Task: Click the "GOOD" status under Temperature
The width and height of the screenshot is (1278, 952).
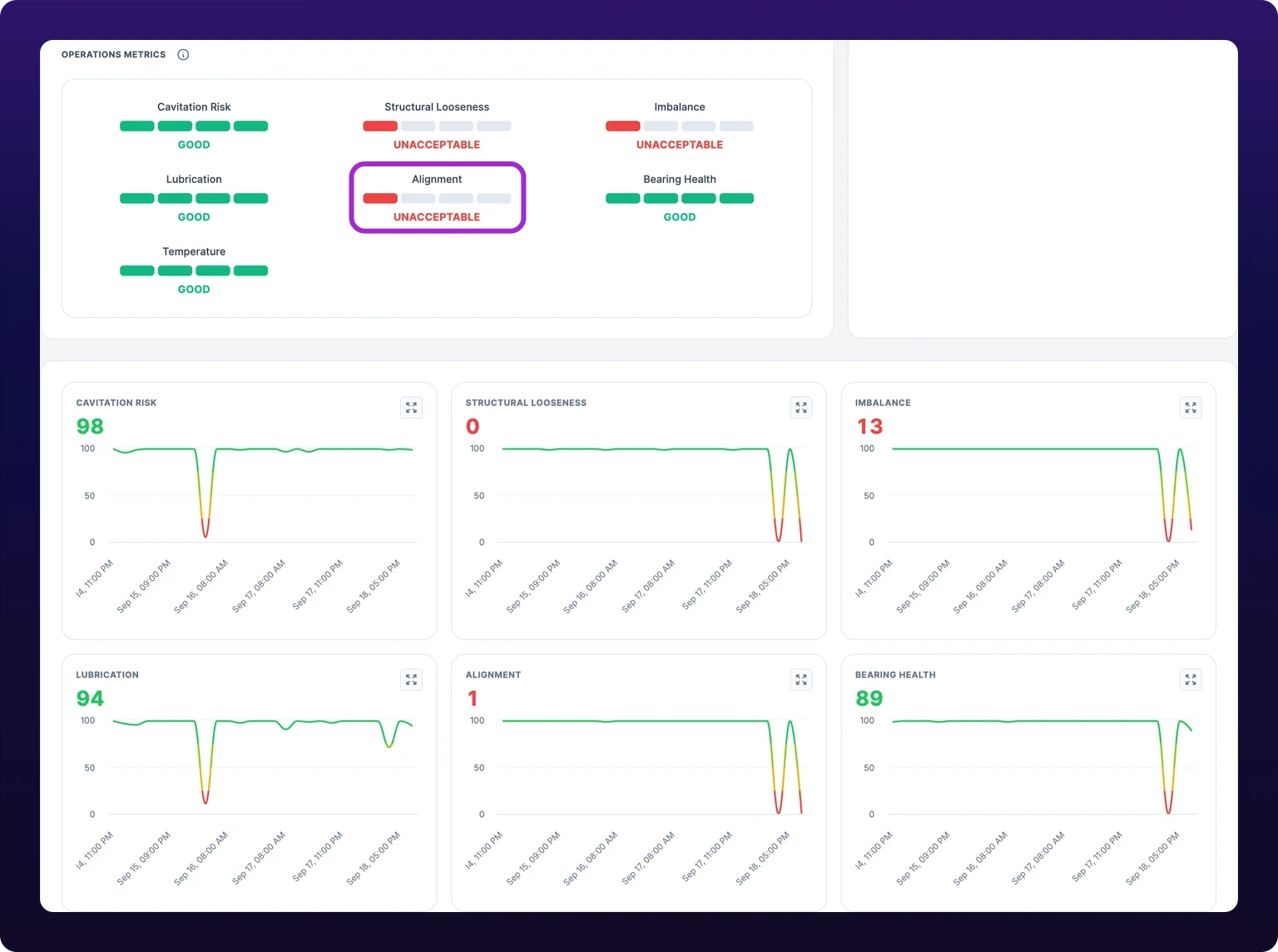Action: (194, 290)
